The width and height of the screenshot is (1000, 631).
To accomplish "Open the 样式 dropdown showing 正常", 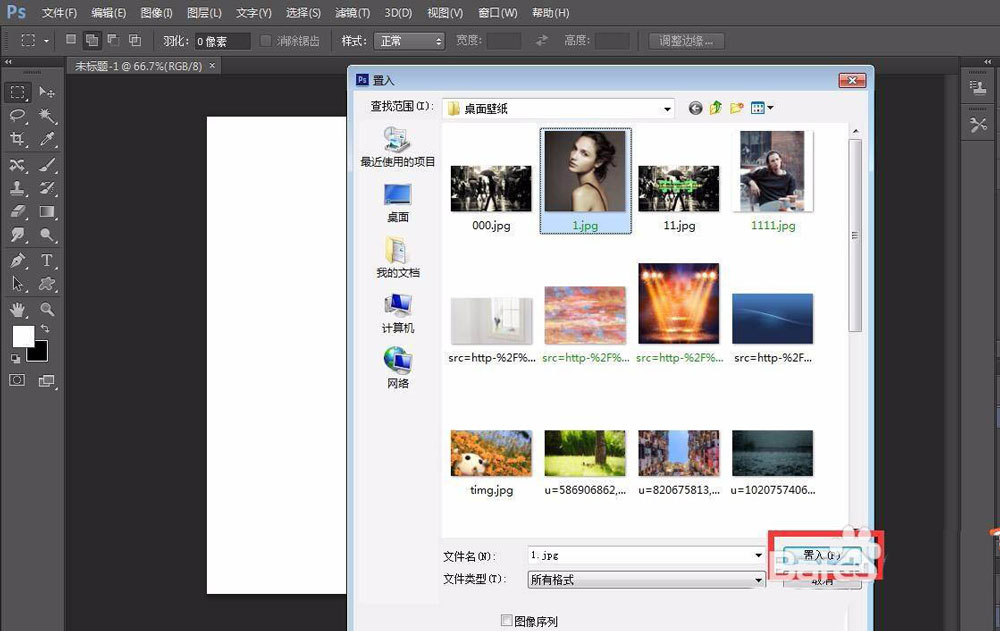I will point(409,41).
